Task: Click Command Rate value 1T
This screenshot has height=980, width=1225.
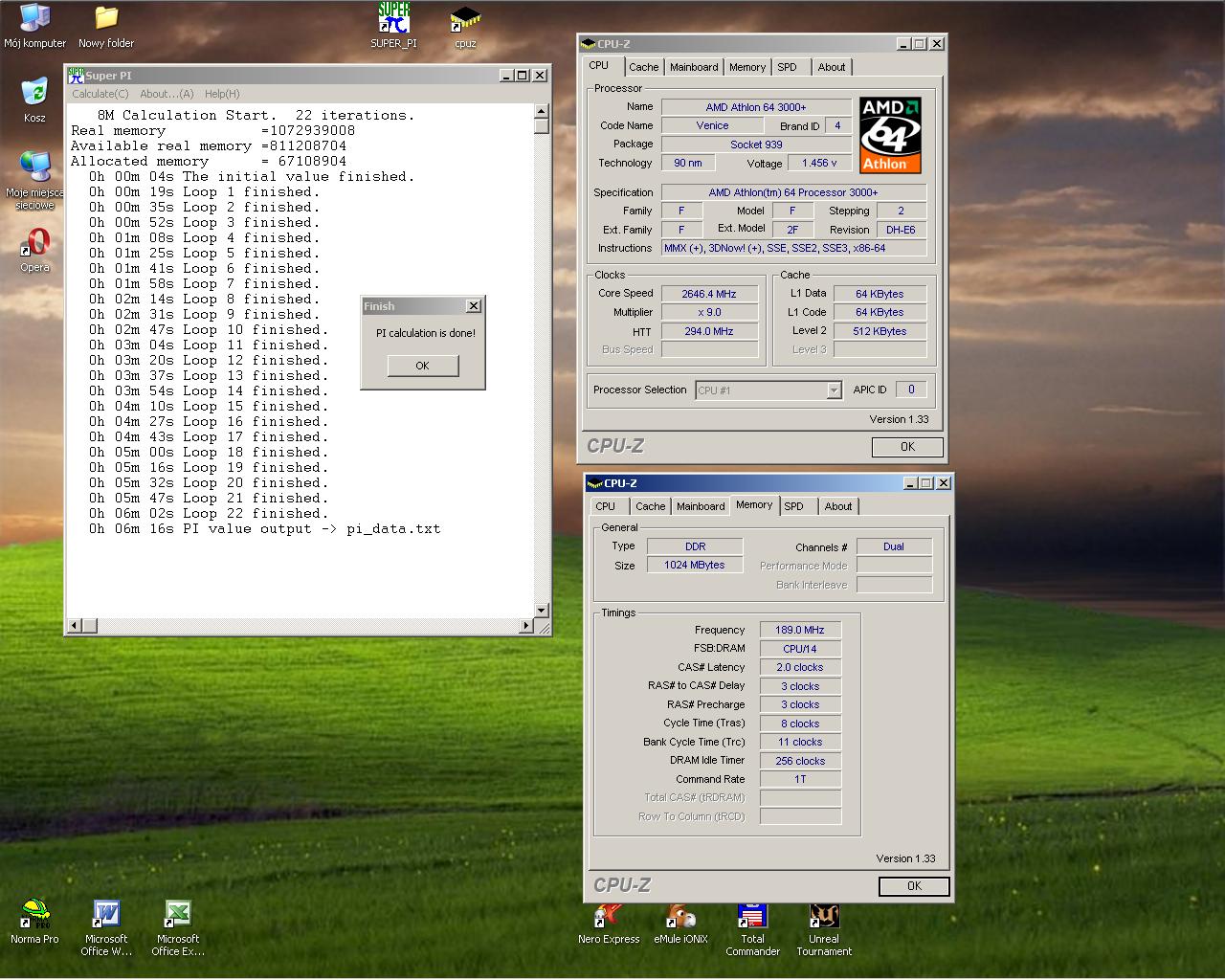Action: (800, 779)
